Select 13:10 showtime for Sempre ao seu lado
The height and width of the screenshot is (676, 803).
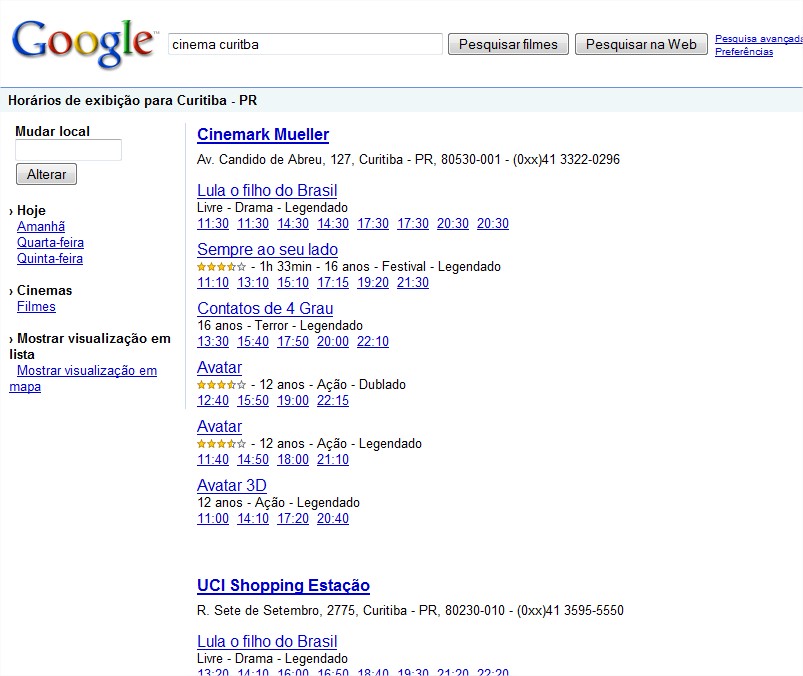[253, 282]
